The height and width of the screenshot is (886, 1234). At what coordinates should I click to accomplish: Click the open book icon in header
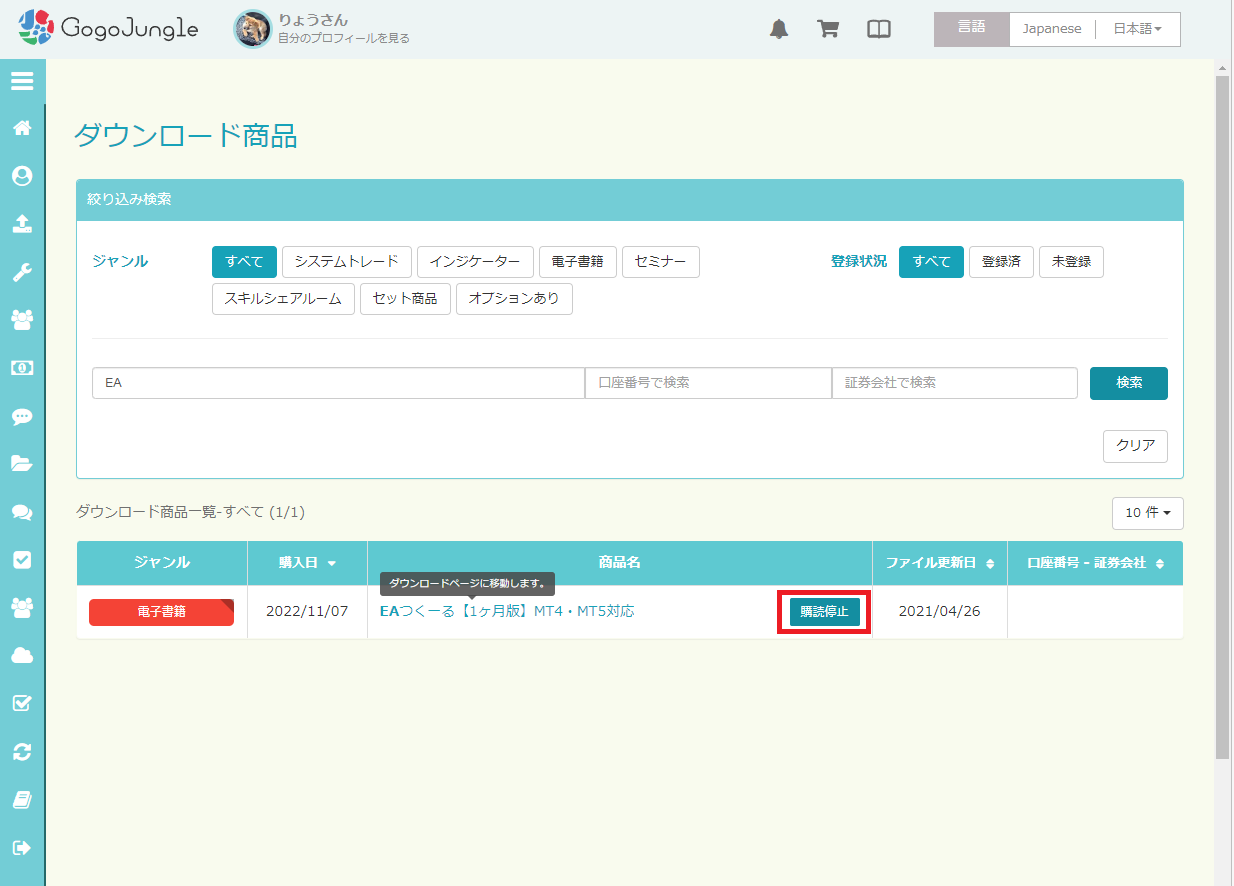click(878, 29)
